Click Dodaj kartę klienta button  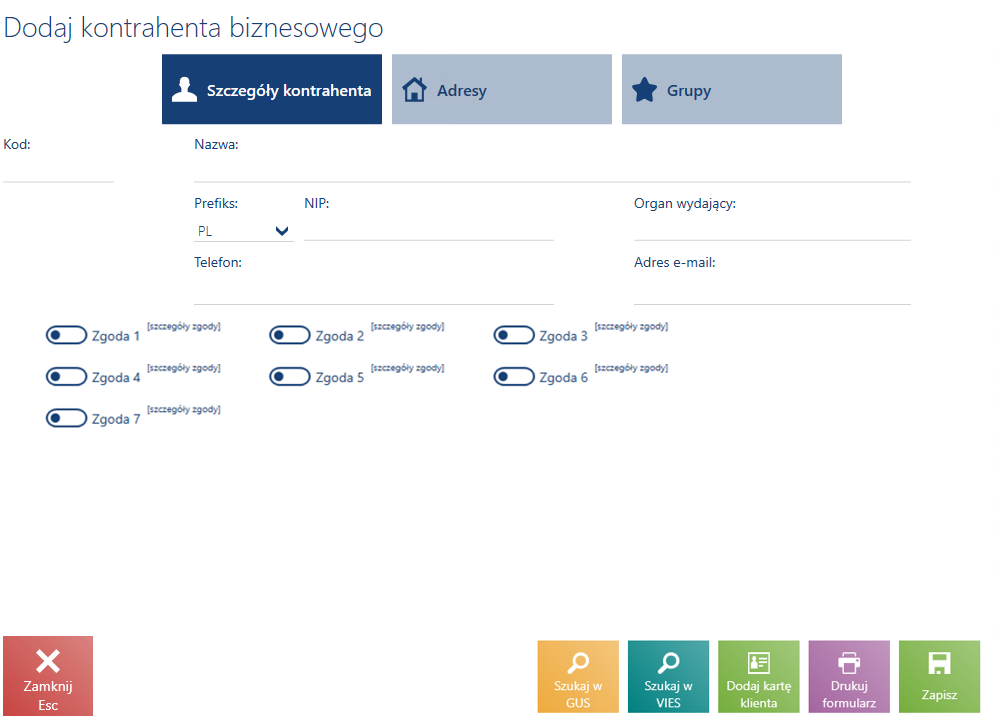click(x=759, y=676)
